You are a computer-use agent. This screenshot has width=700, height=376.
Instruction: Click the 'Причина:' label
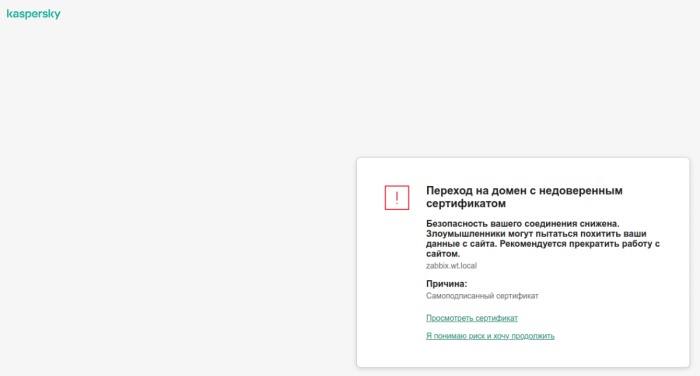tap(446, 284)
